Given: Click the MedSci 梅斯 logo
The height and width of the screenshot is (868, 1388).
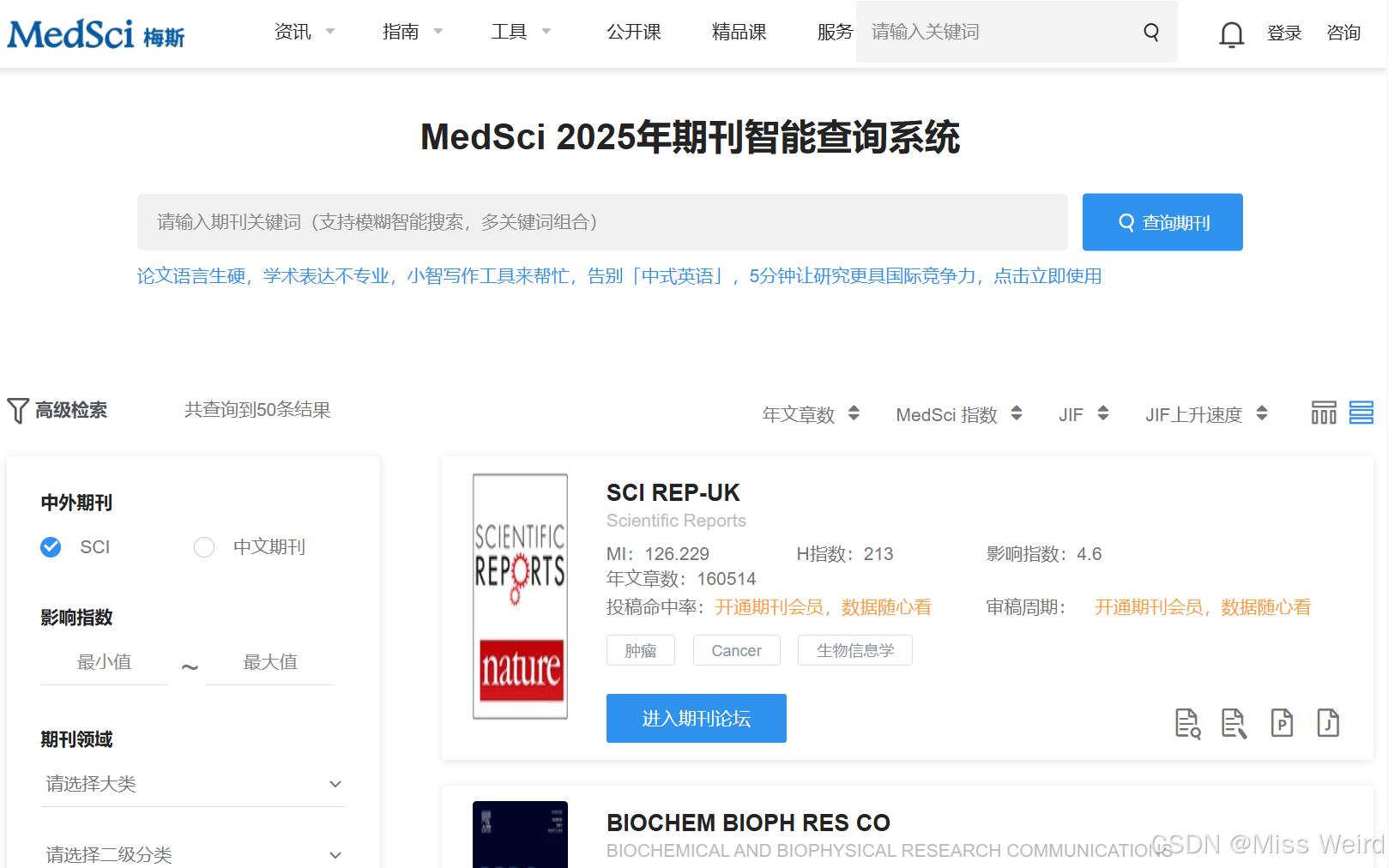Looking at the screenshot, I should [96, 34].
